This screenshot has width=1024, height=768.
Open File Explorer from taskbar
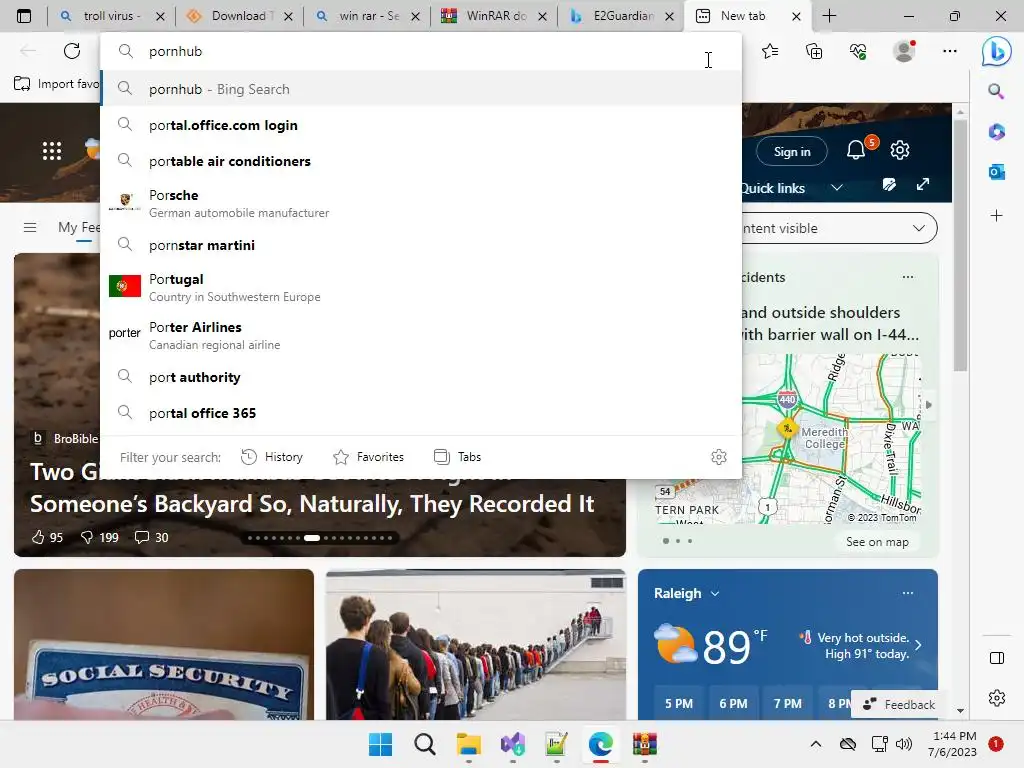tap(469, 744)
